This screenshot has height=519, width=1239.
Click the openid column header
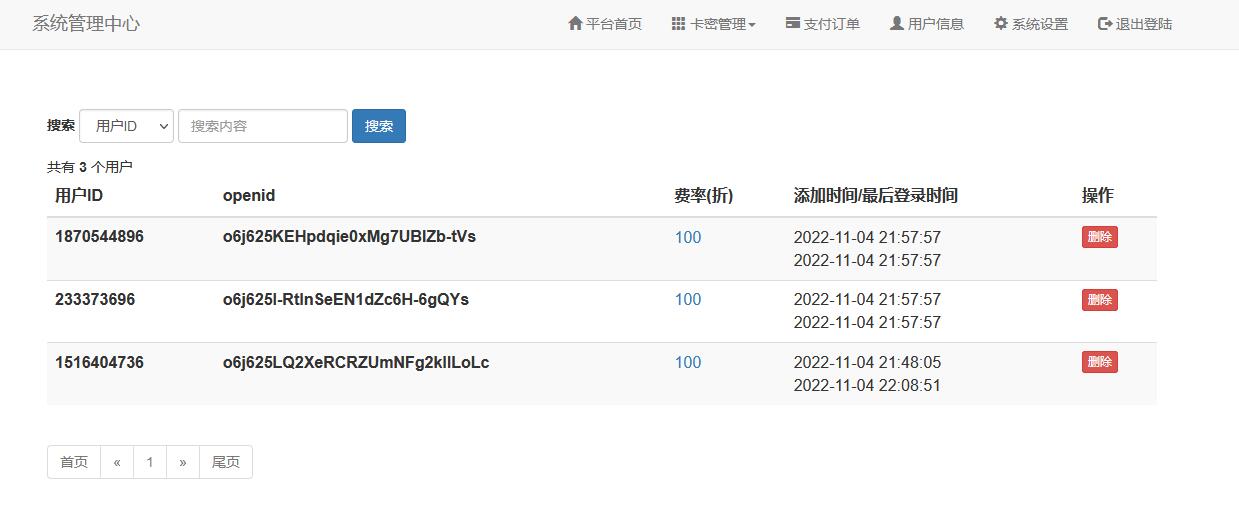tap(249, 196)
